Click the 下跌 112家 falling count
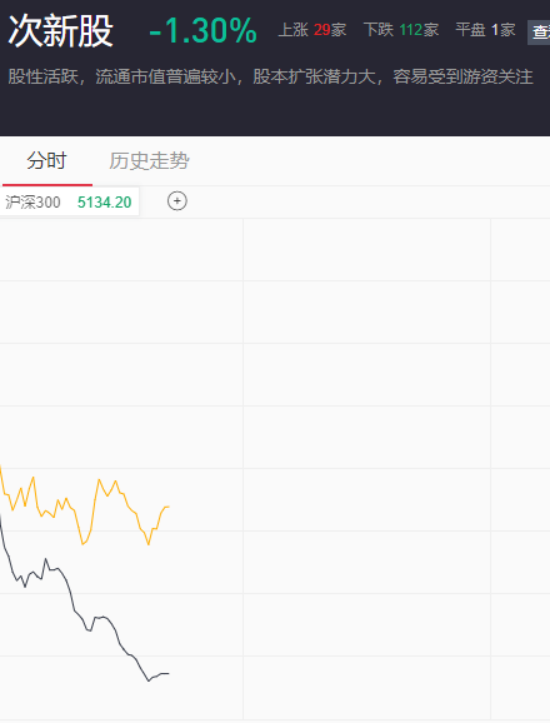 [401, 30]
